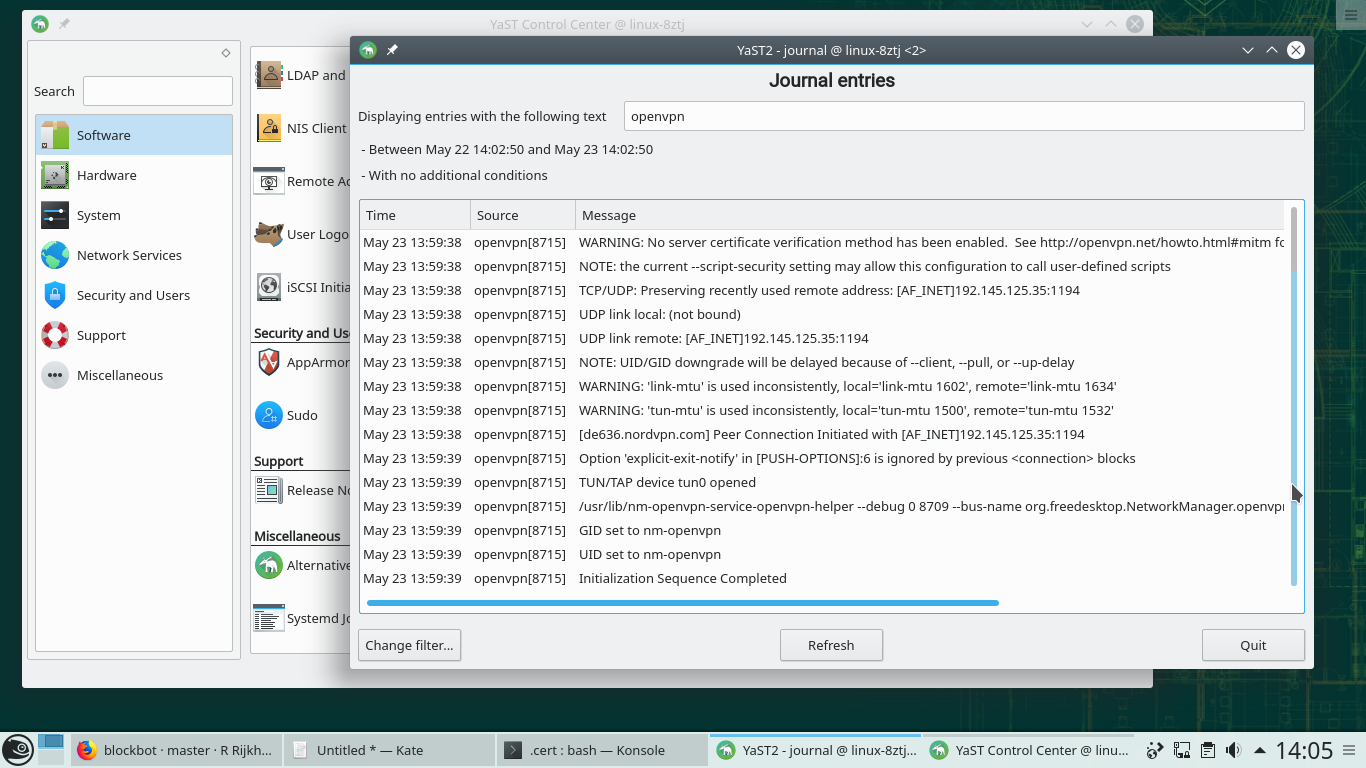Open the LDAP module icon
The width and height of the screenshot is (1366, 768).
[x=269, y=75]
